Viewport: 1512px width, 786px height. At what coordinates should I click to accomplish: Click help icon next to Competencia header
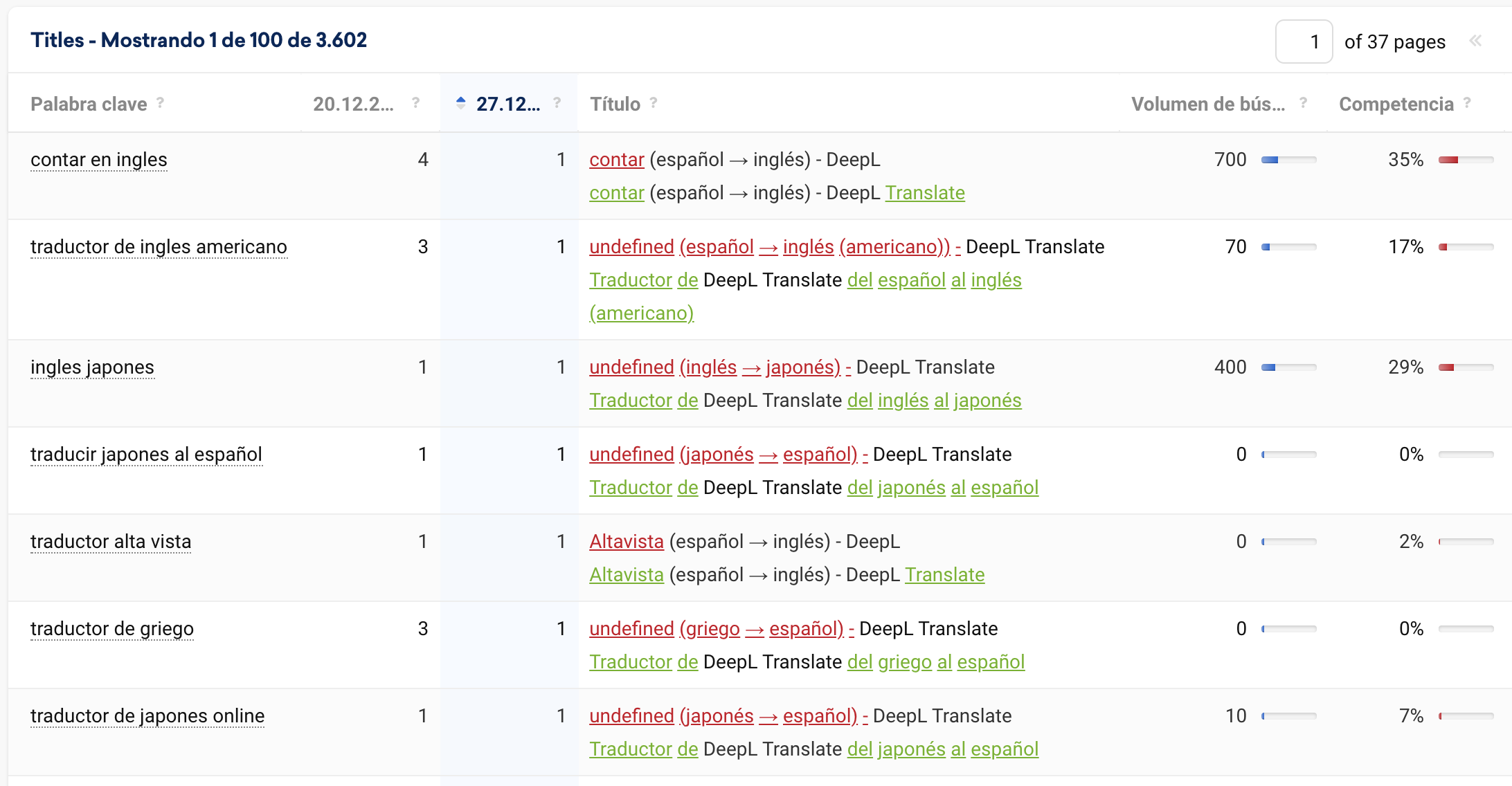pyautogui.click(x=1466, y=102)
